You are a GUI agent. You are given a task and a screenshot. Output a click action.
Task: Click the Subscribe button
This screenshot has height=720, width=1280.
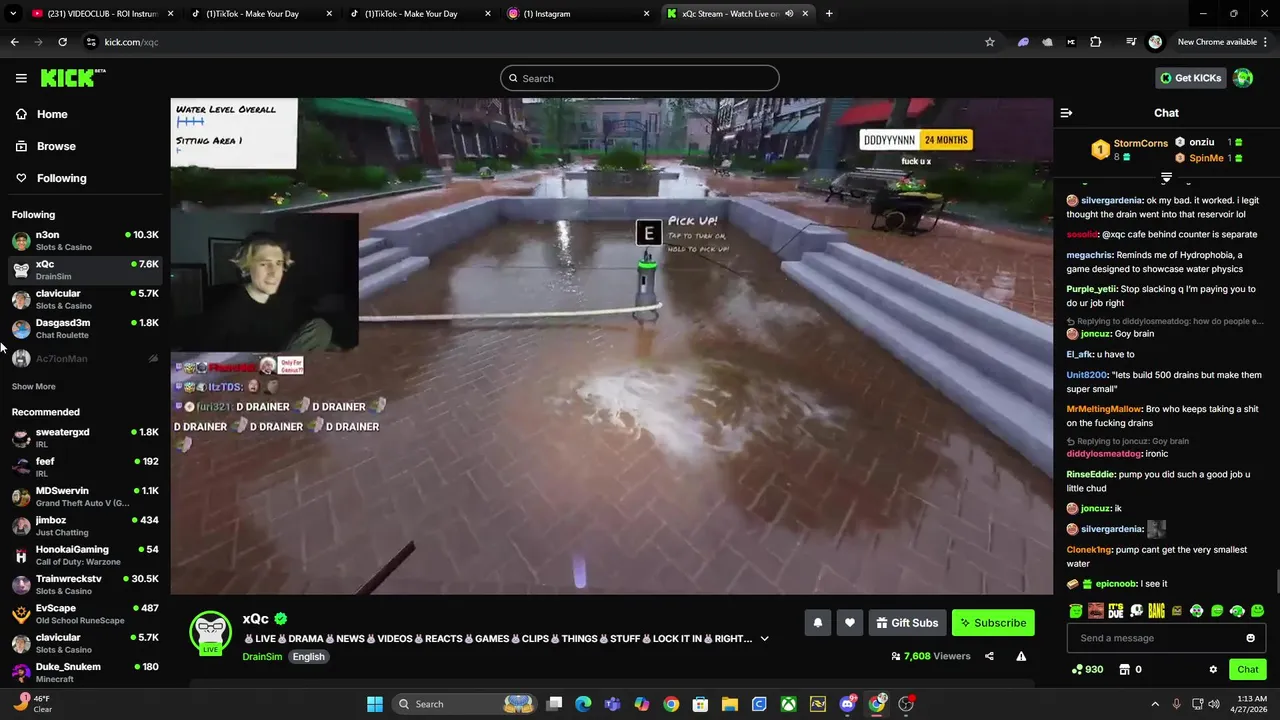(993, 623)
